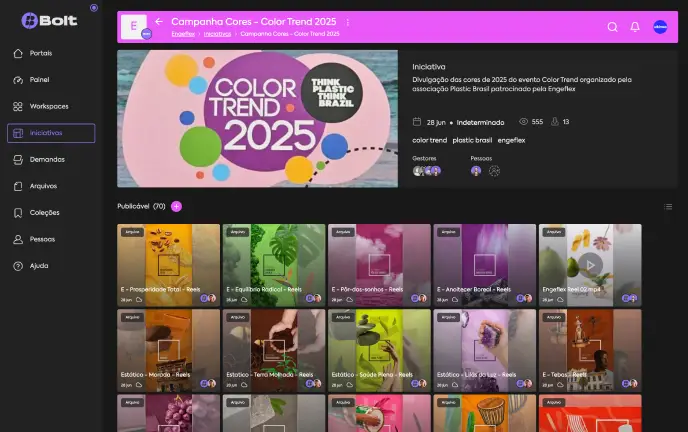688x432 pixels.
Task: Go to Workspaces in sidebar
Action: [51, 106]
